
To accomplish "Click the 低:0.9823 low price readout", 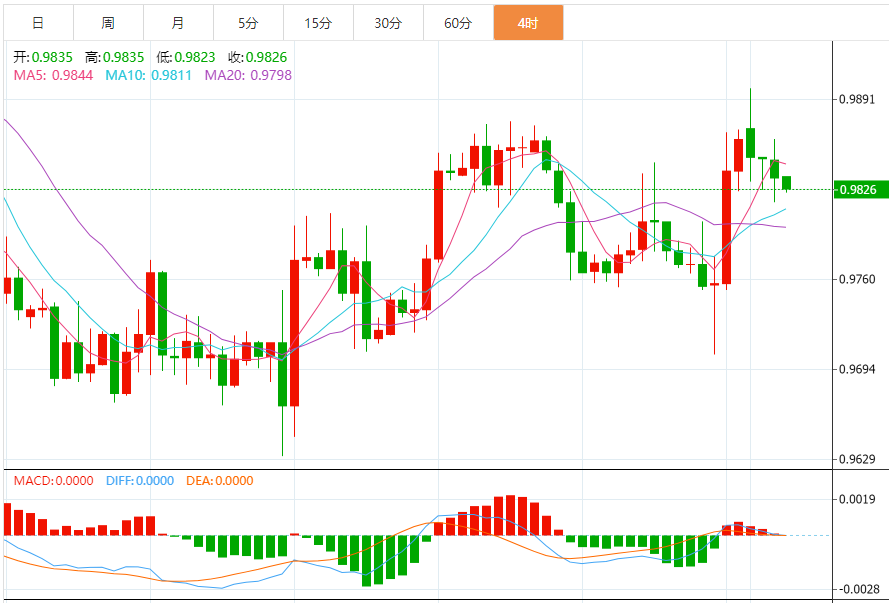I will pyautogui.click(x=186, y=57).
